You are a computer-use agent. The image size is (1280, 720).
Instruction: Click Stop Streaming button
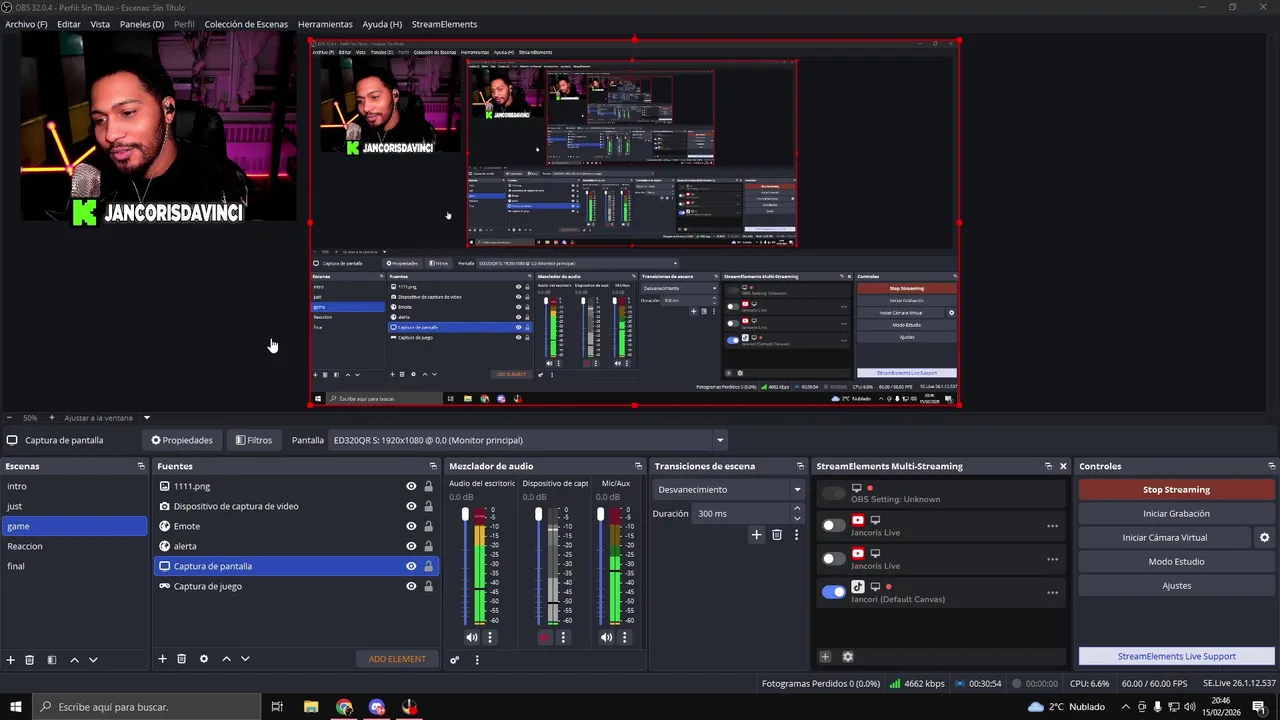click(1176, 490)
